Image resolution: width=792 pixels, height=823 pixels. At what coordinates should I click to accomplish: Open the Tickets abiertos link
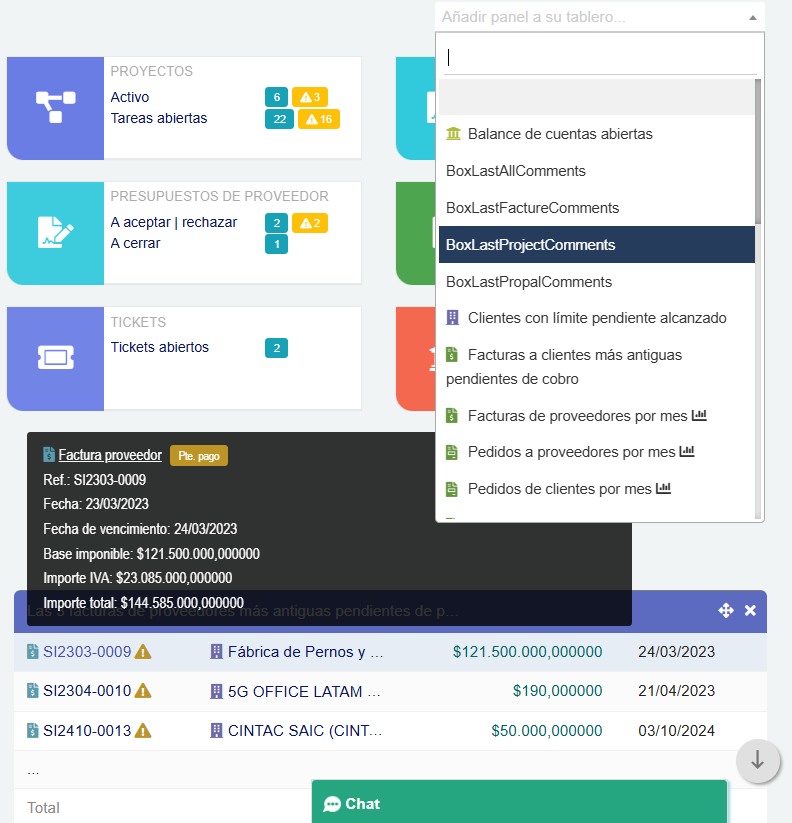coord(160,347)
